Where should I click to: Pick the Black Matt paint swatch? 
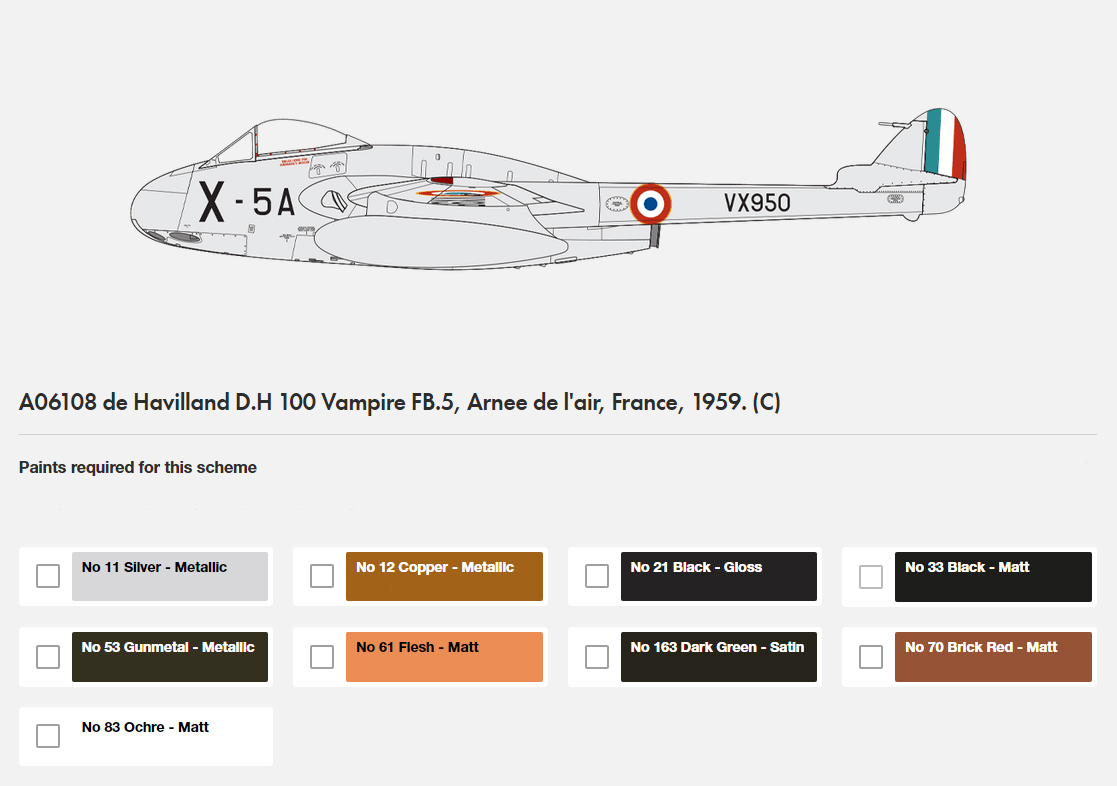pos(993,576)
